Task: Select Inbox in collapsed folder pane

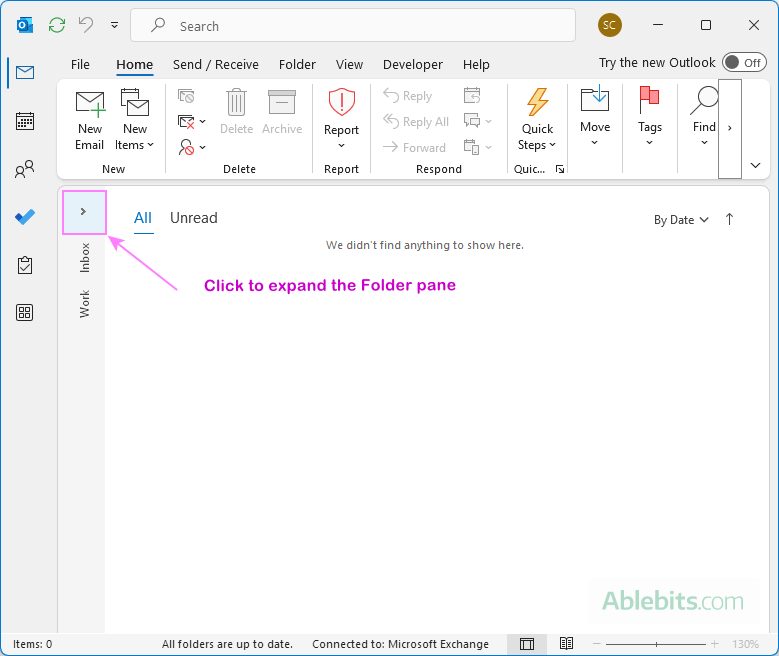Action: point(85,257)
